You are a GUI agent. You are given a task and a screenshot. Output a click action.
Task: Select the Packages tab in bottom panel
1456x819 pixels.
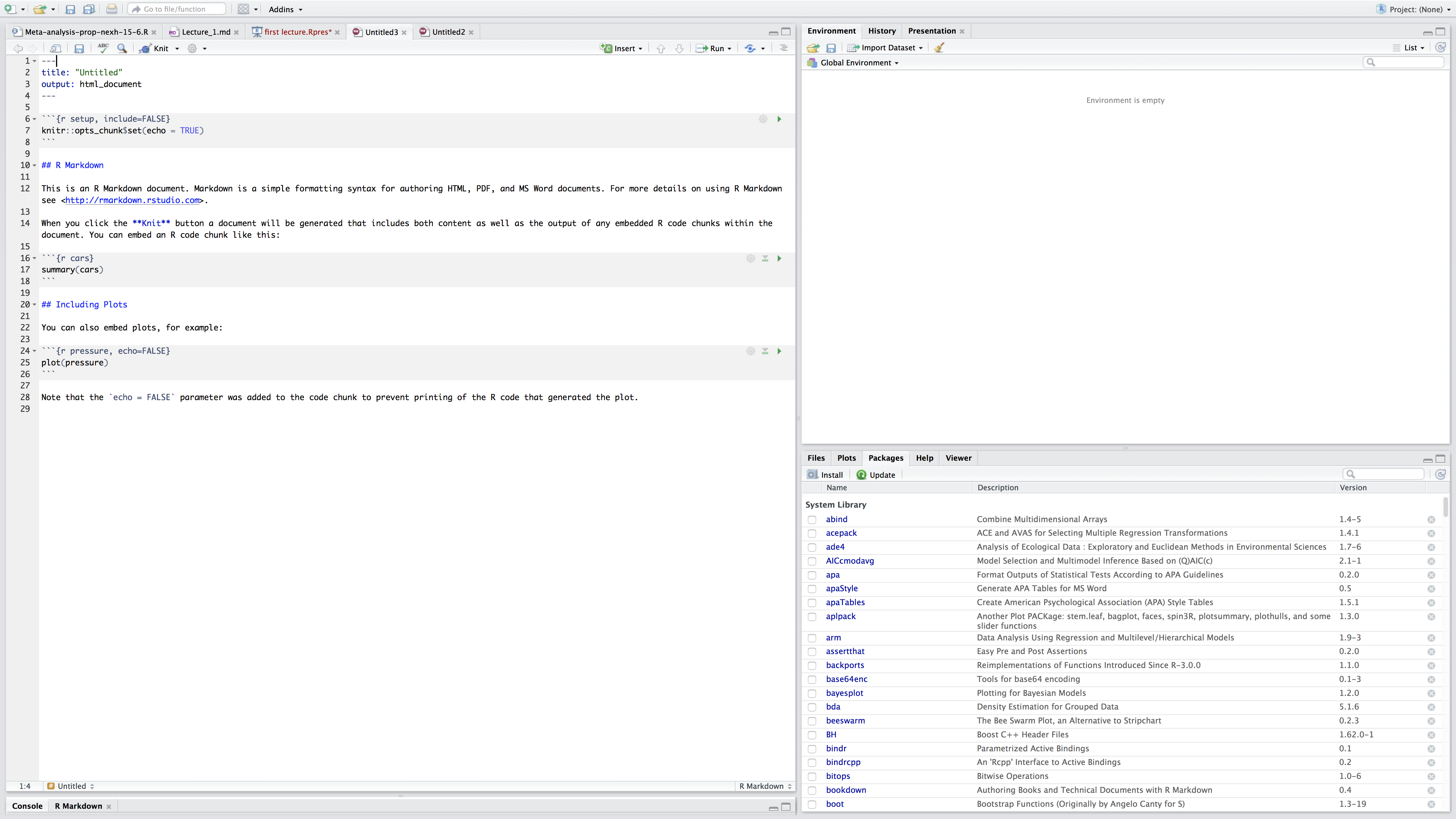click(x=884, y=457)
